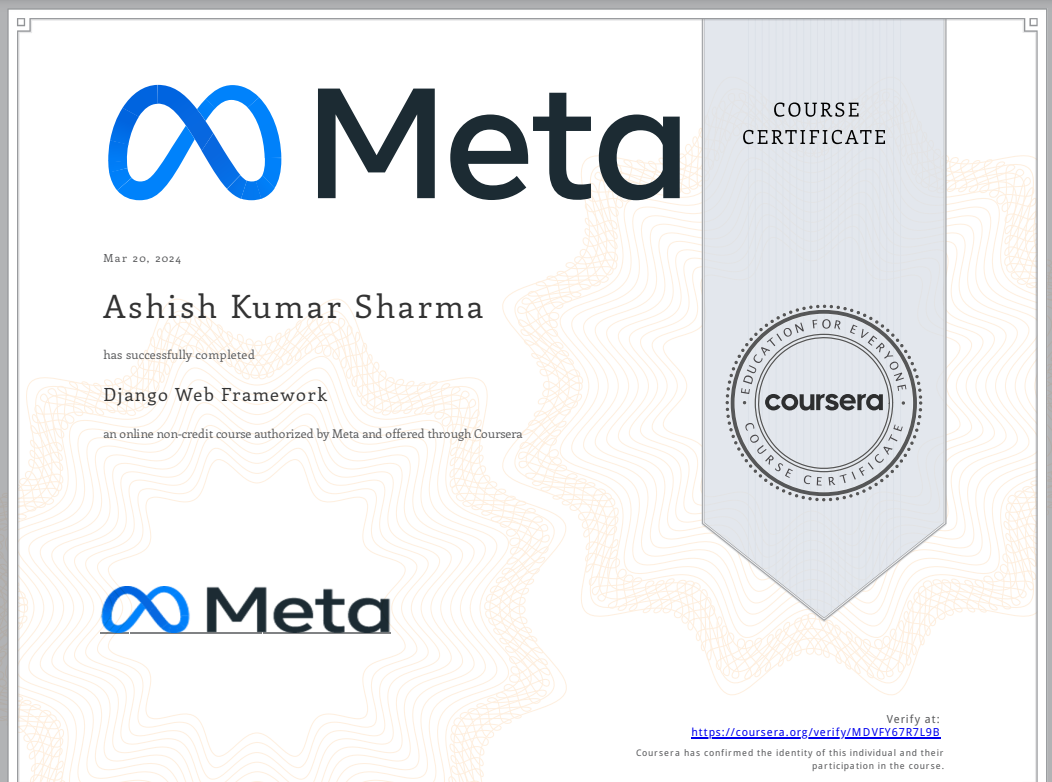Click the Coursera circular seal
The image size is (1052, 782).
point(824,402)
